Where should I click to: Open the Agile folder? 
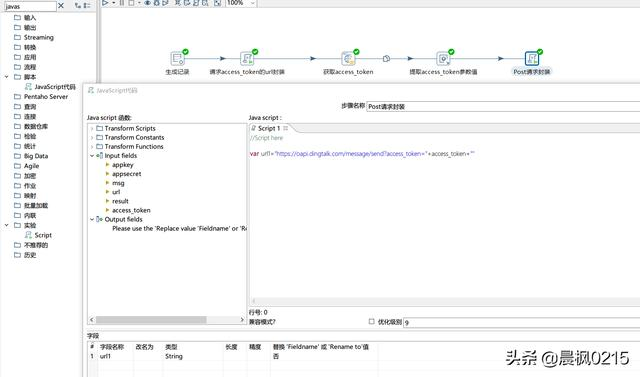point(27,166)
